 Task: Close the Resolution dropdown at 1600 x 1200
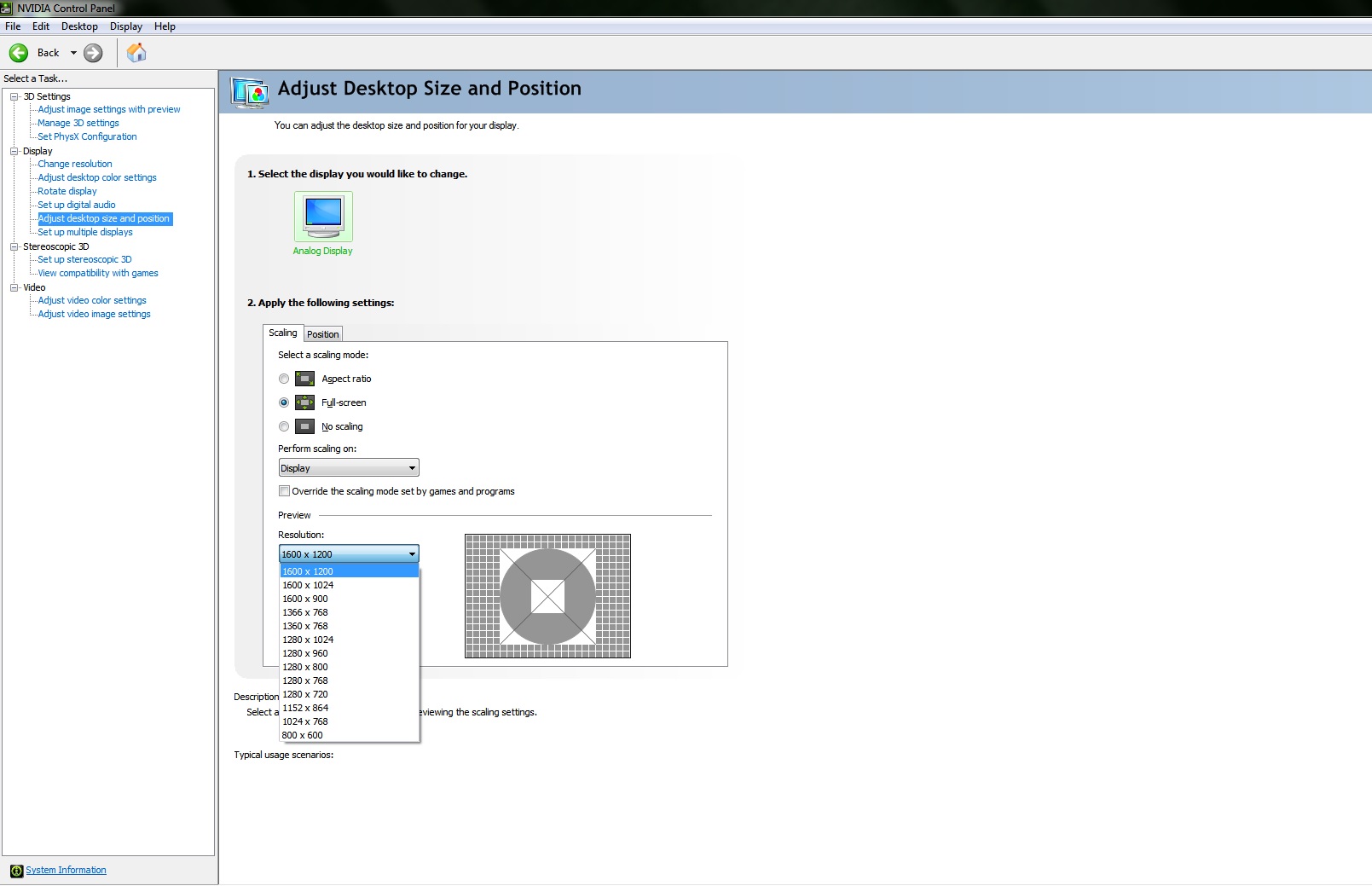(x=349, y=554)
